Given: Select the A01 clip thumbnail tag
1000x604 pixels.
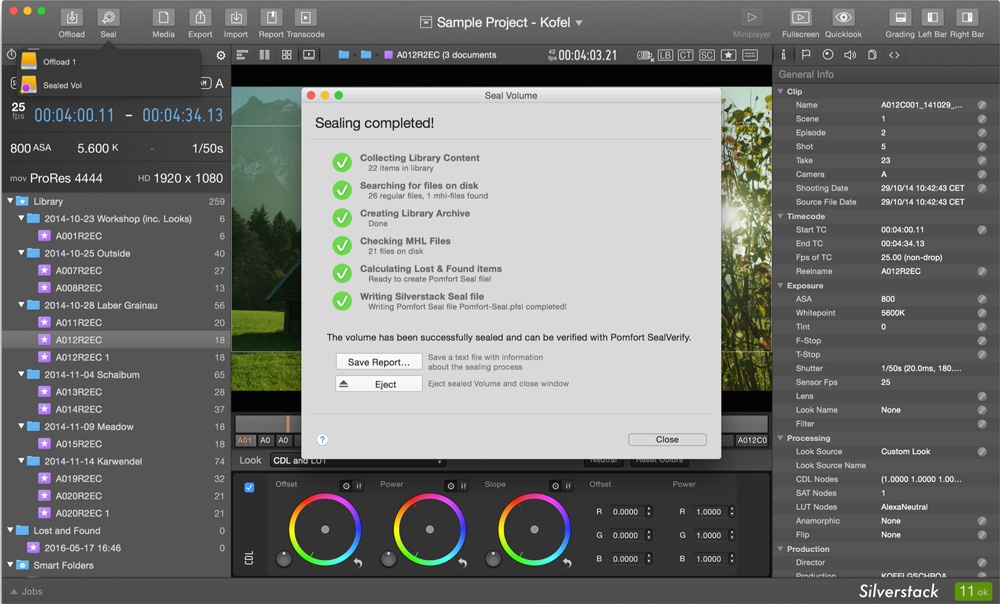Looking at the screenshot, I should click(x=245, y=440).
